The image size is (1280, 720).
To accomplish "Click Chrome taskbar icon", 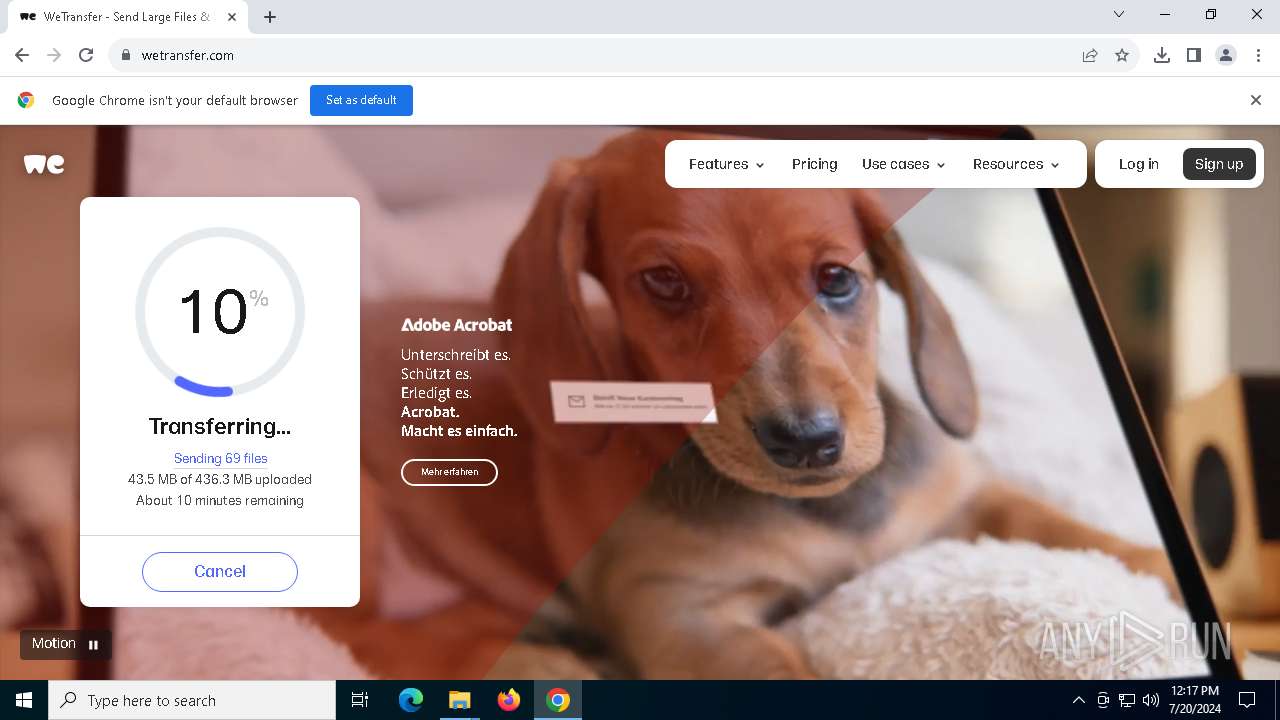I will 558,700.
